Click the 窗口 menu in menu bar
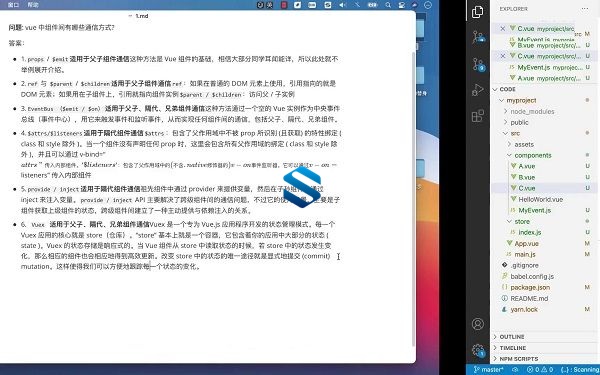The height and width of the screenshot is (375, 600). 13,5
